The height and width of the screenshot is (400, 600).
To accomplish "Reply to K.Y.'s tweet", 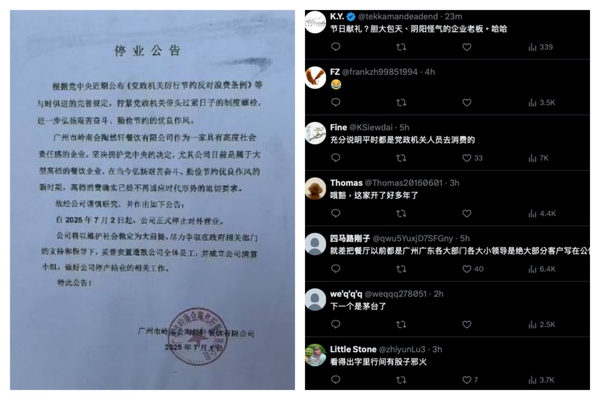I will tap(336, 47).
